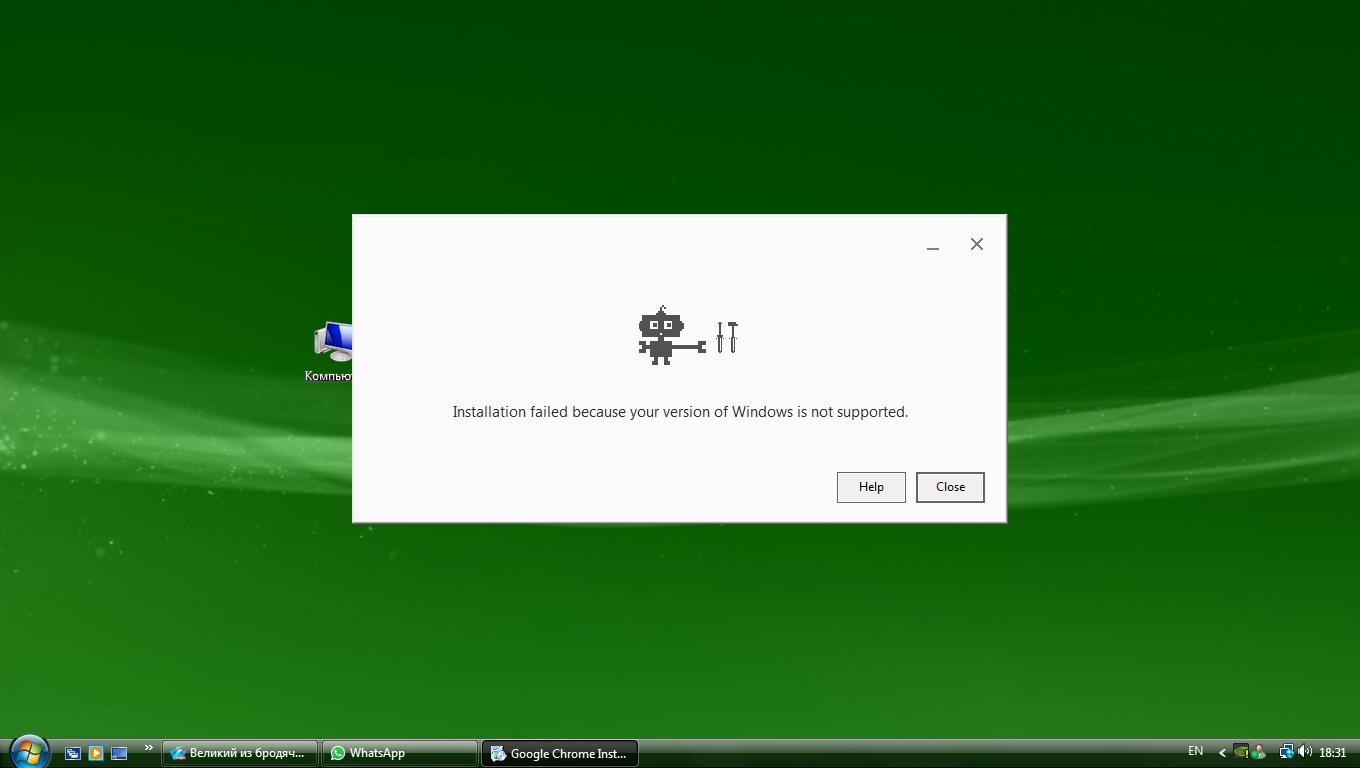Click the NVIDIA tray icon
Image resolution: width=1360 pixels, height=768 pixels.
[x=1241, y=752]
